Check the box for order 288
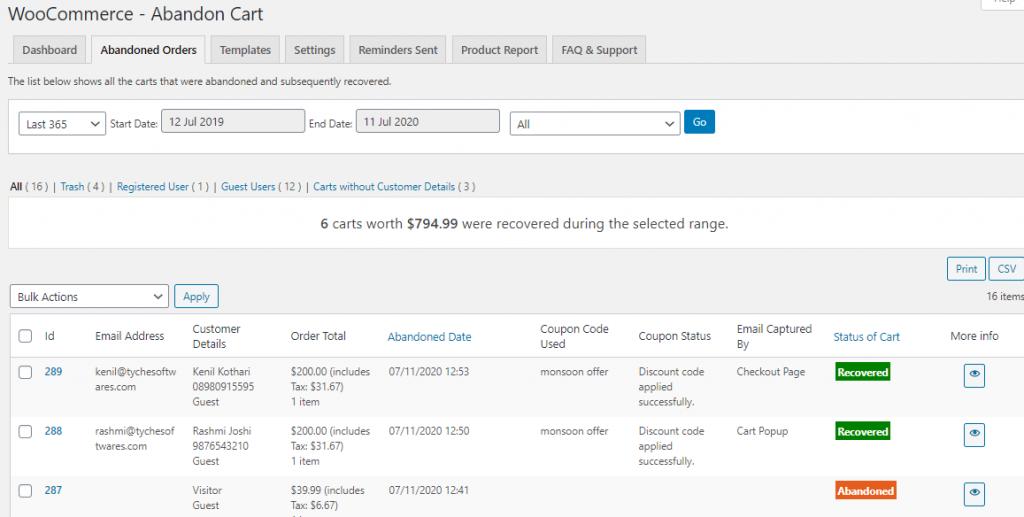Screen dimensions: 1024x517 pyautogui.click(x=25, y=431)
